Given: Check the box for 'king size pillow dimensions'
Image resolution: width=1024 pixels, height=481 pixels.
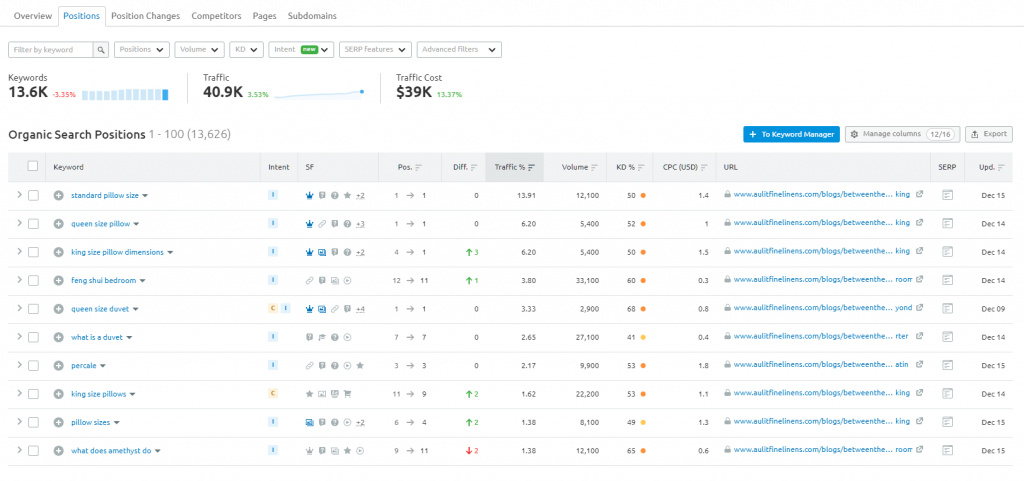Looking at the screenshot, I should [x=33, y=252].
